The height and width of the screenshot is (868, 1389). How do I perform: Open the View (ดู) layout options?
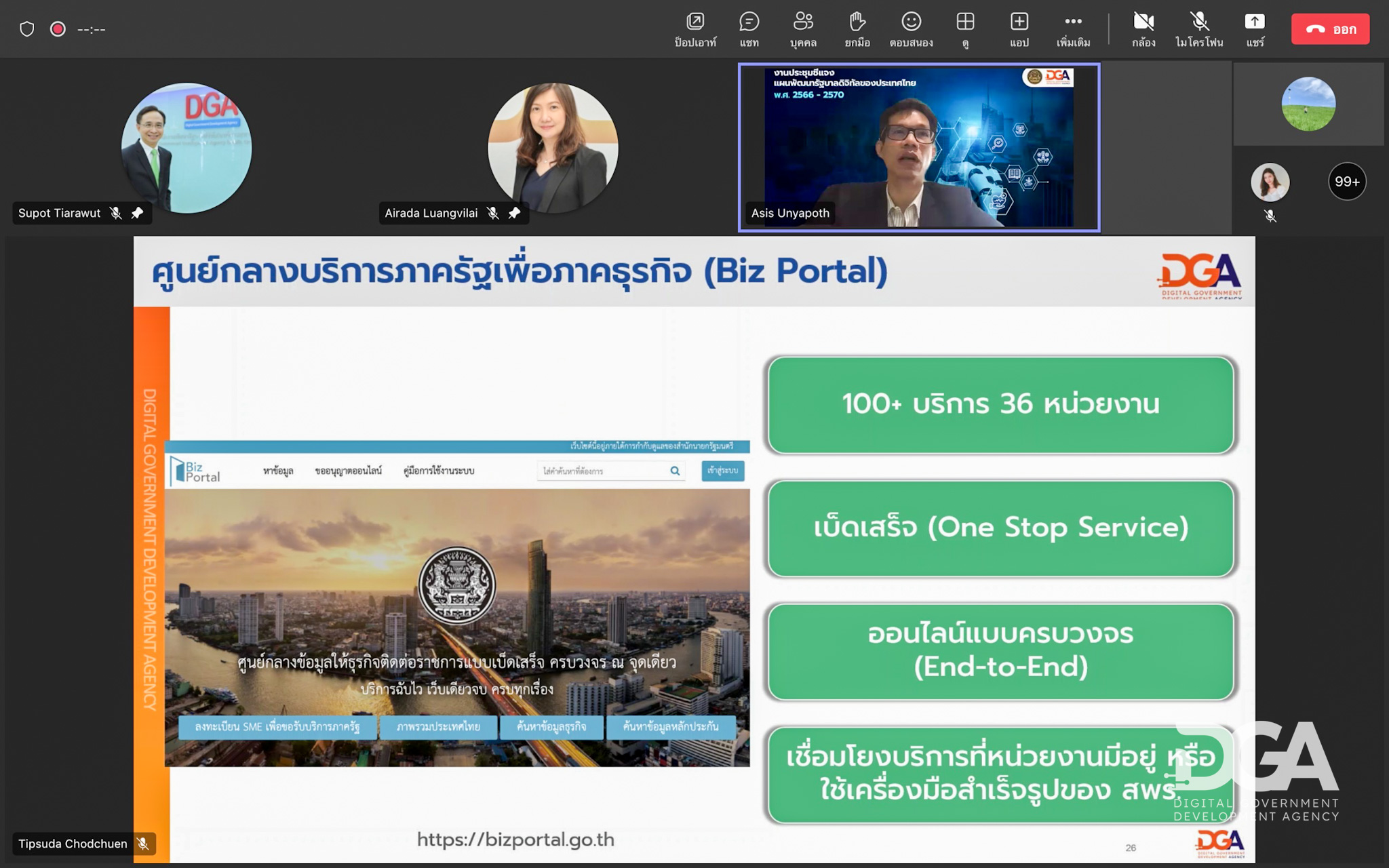965,30
